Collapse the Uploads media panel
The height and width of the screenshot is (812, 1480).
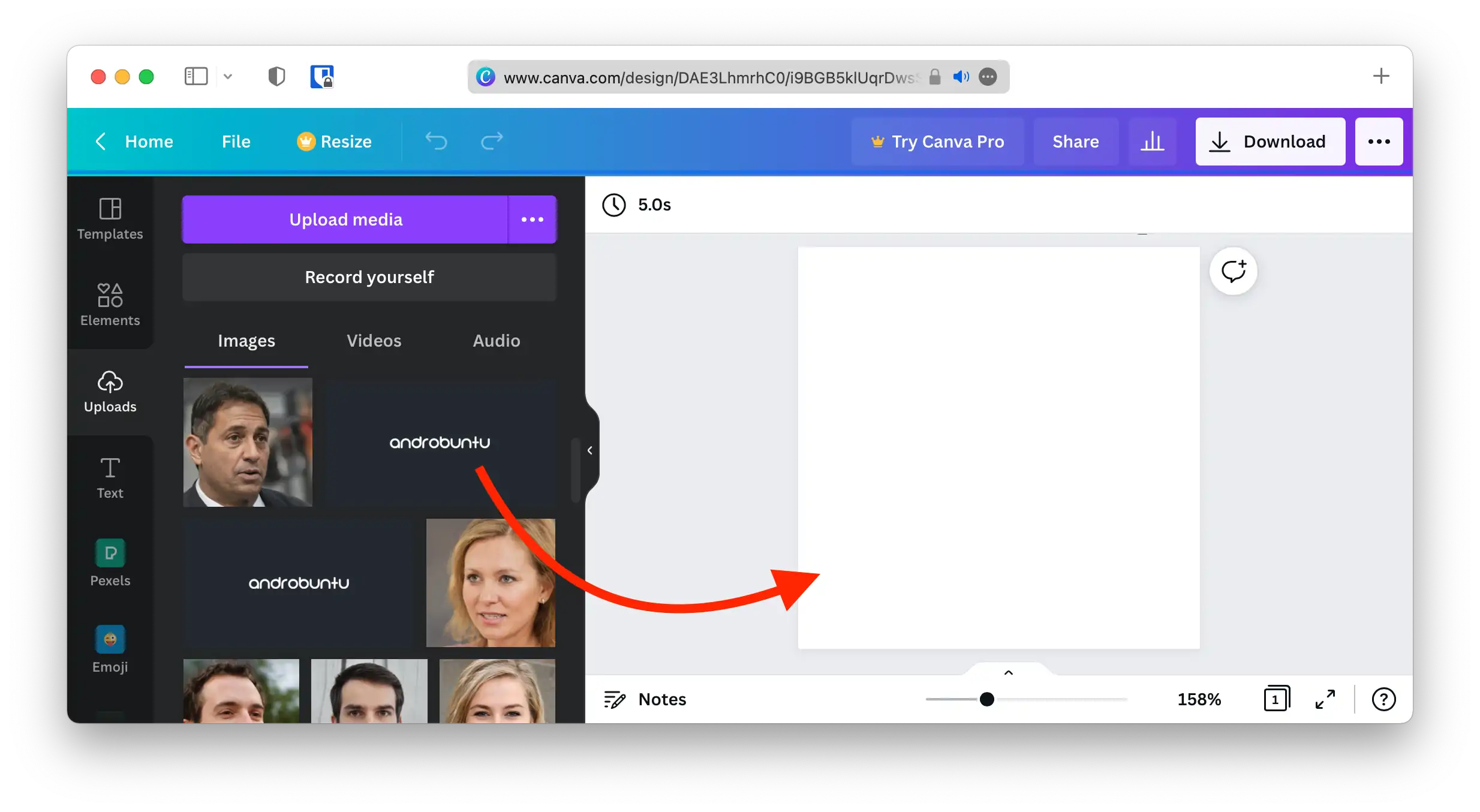589,450
